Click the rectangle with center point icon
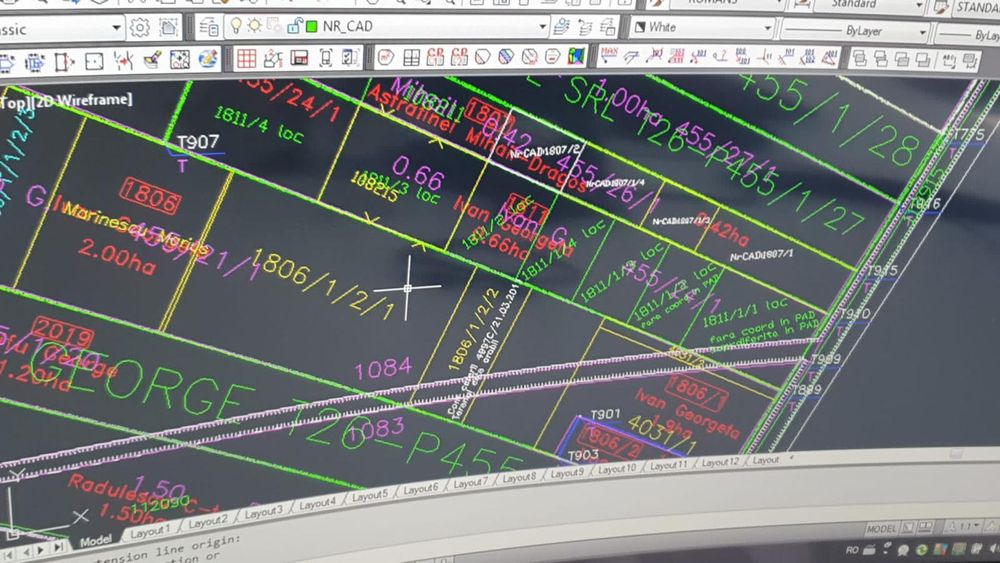The width and height of the screenshot is (1000, 563). click(94, 61)
